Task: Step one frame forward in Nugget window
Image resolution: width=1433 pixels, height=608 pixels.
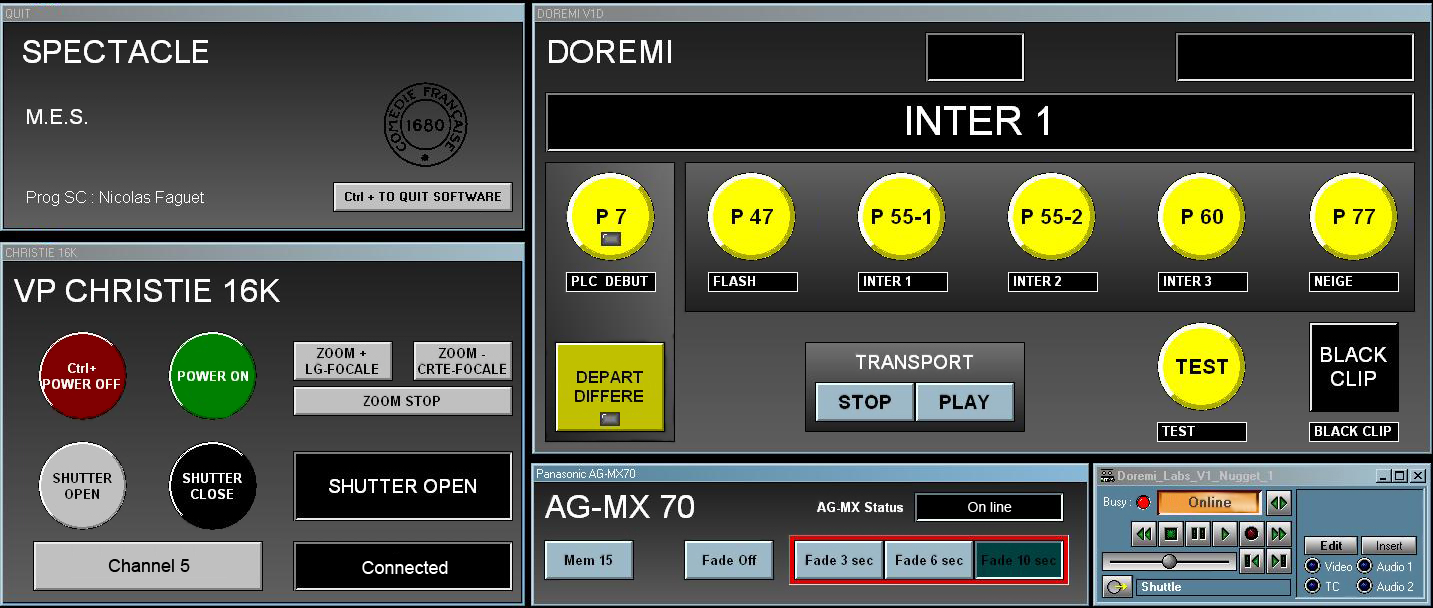Action: click(1278, 561)
